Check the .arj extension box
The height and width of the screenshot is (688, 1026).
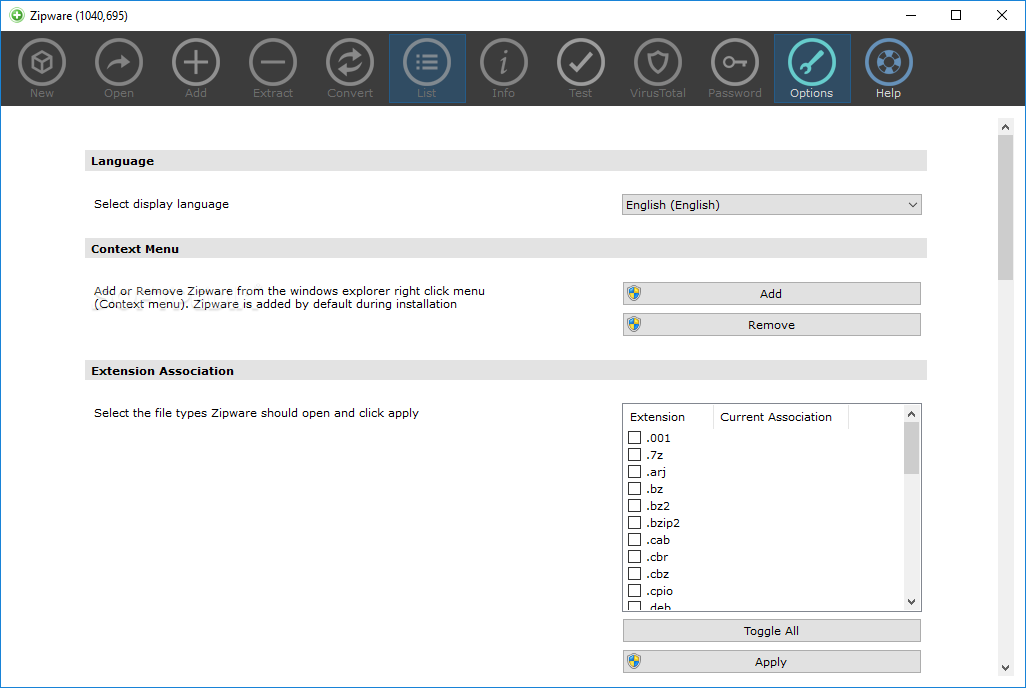(634, 471)
